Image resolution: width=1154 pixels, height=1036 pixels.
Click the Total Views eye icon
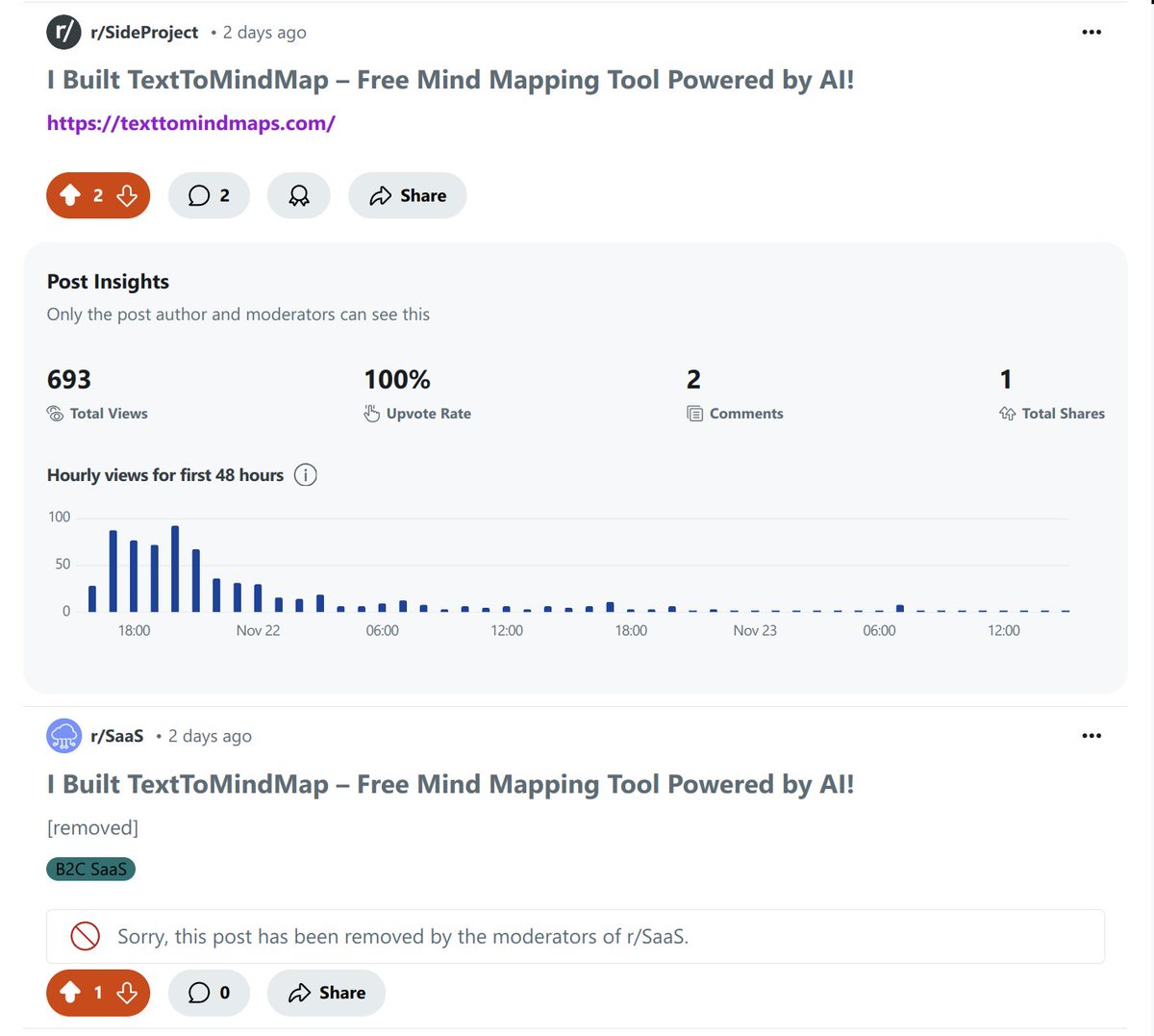point(56,414)
